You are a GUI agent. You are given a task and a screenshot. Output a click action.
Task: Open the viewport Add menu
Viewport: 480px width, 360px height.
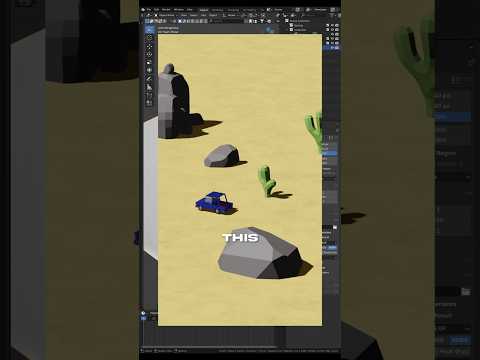[x=203, y=15]
